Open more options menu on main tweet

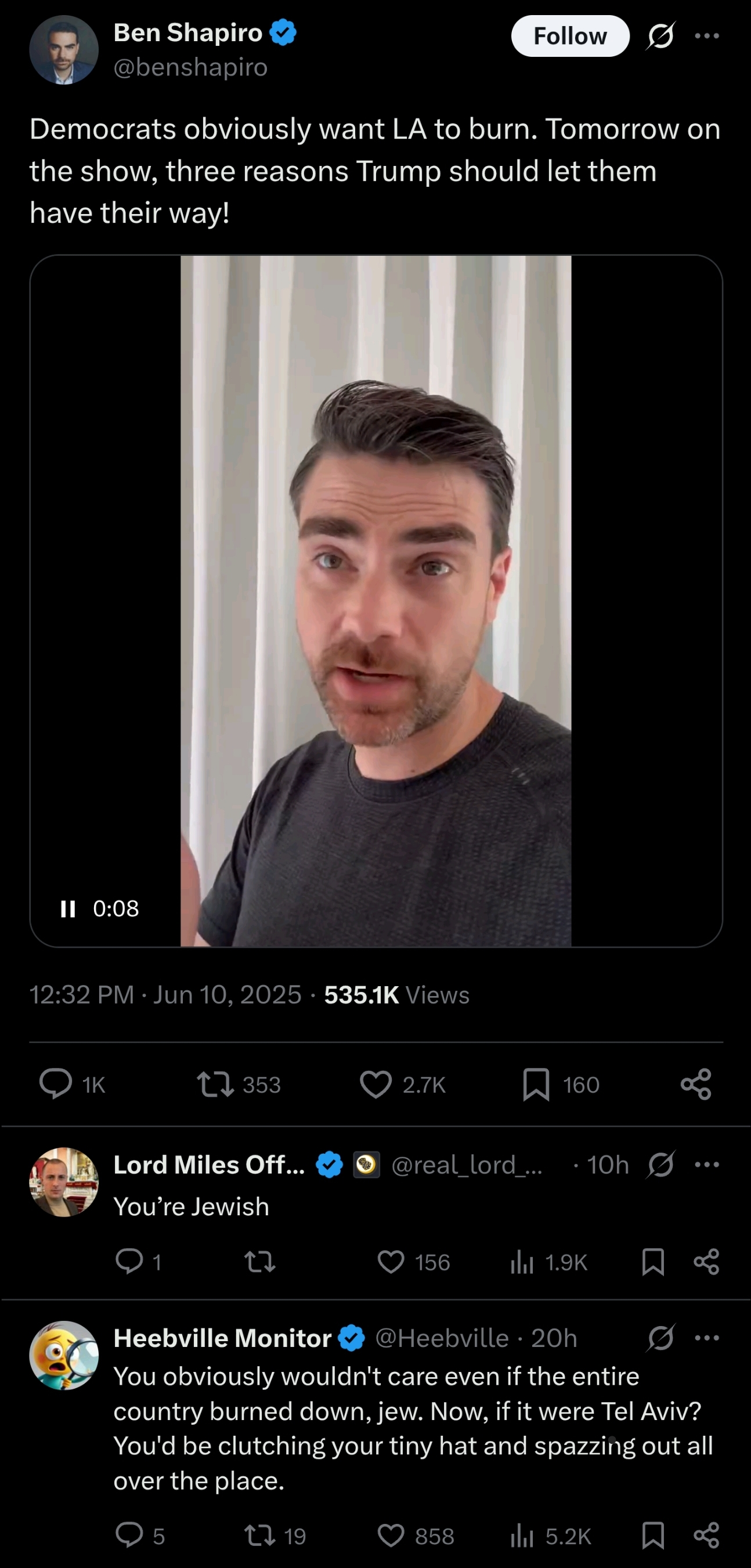point(706,36)
